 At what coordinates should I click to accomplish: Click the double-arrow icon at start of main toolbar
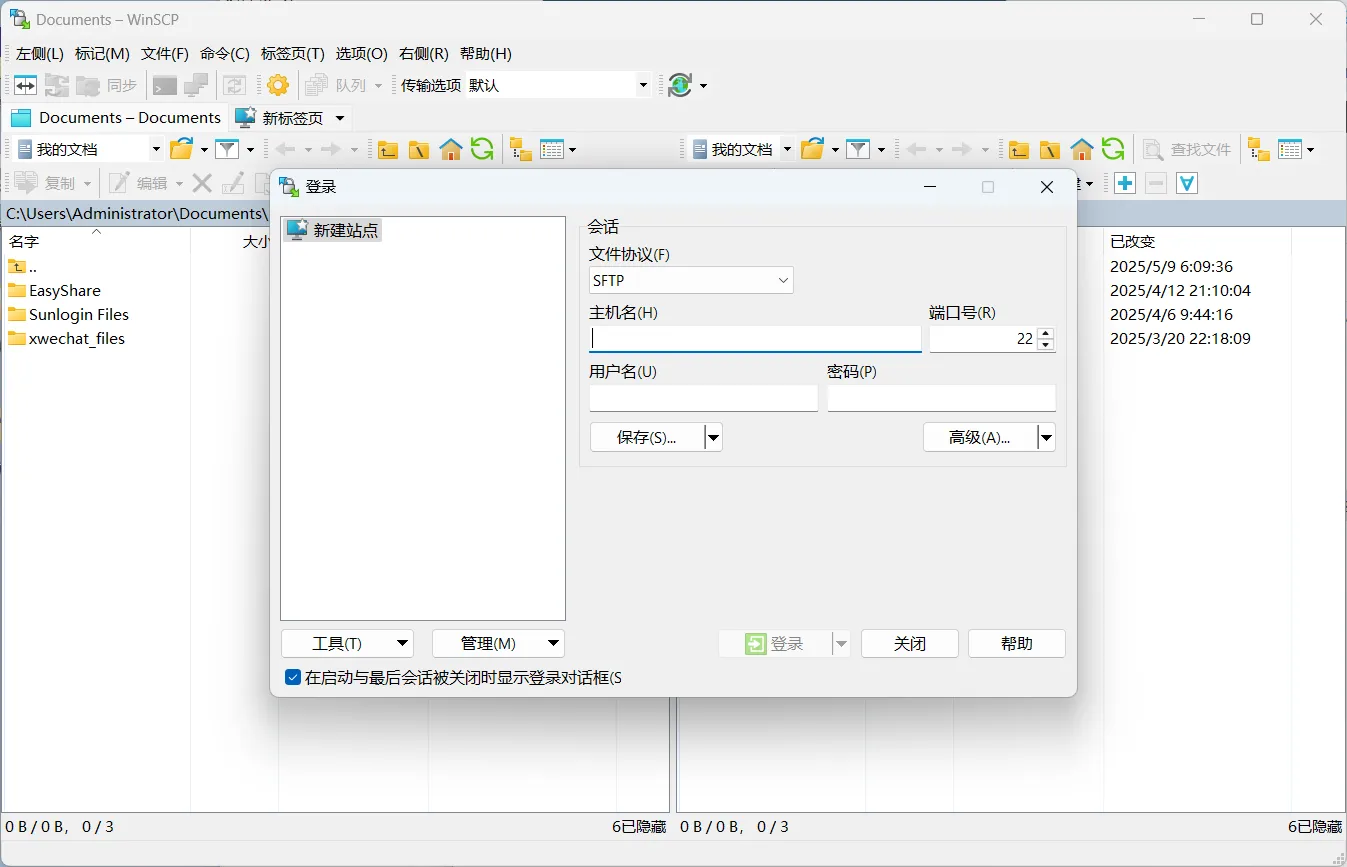[x=25, y=85]
